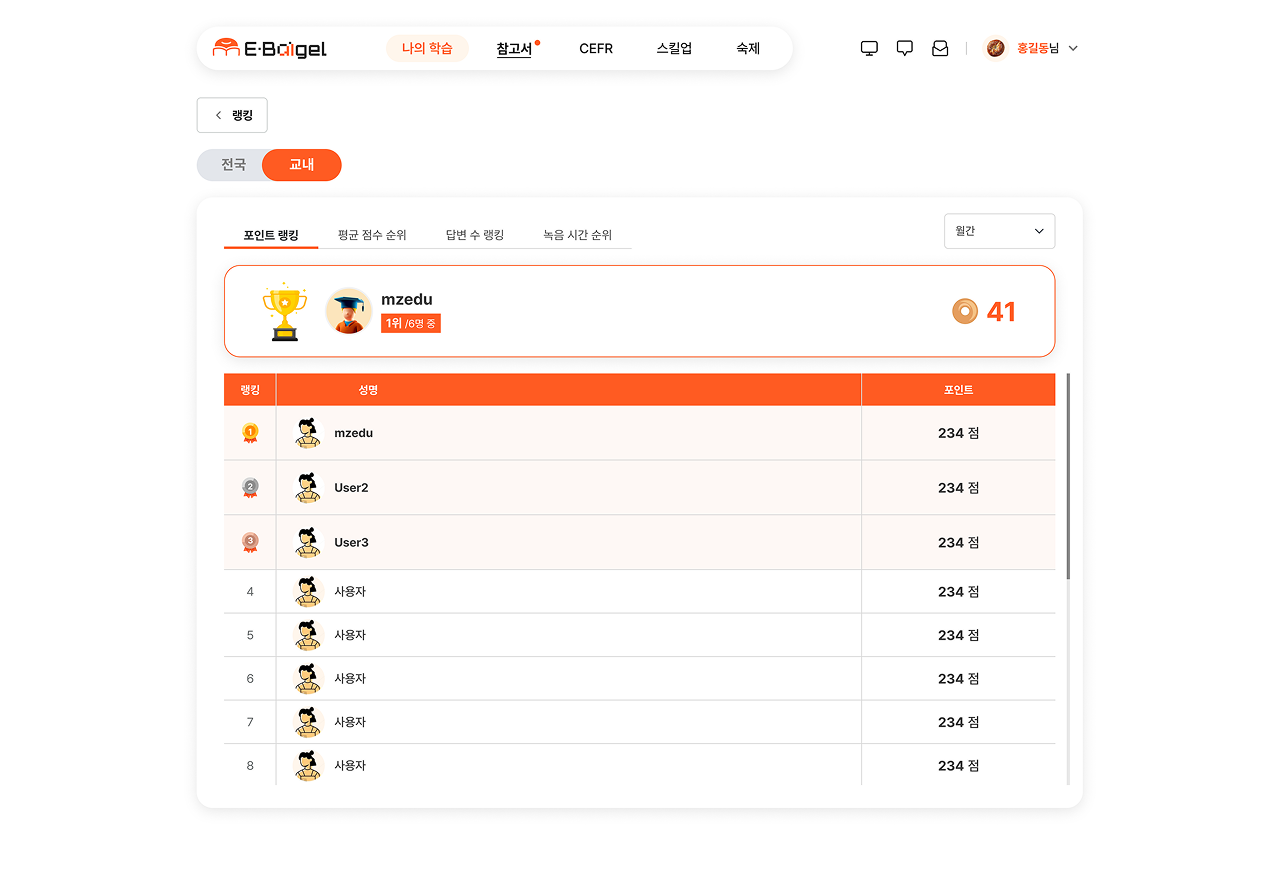Click the gold trophy icon
This screenshot has height=870, width=1280.
pos(284,311)
